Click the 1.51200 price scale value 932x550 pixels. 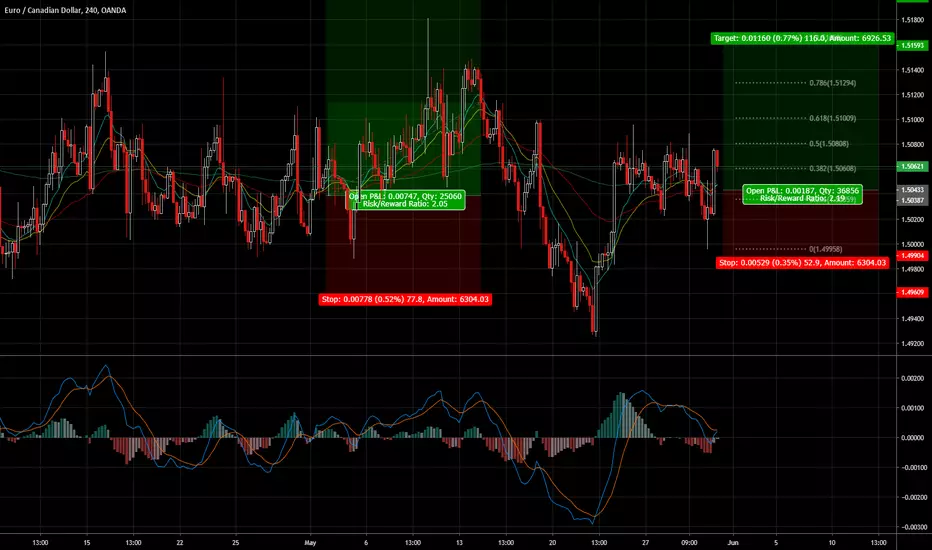pyautogui.click(x=912, y=95)
